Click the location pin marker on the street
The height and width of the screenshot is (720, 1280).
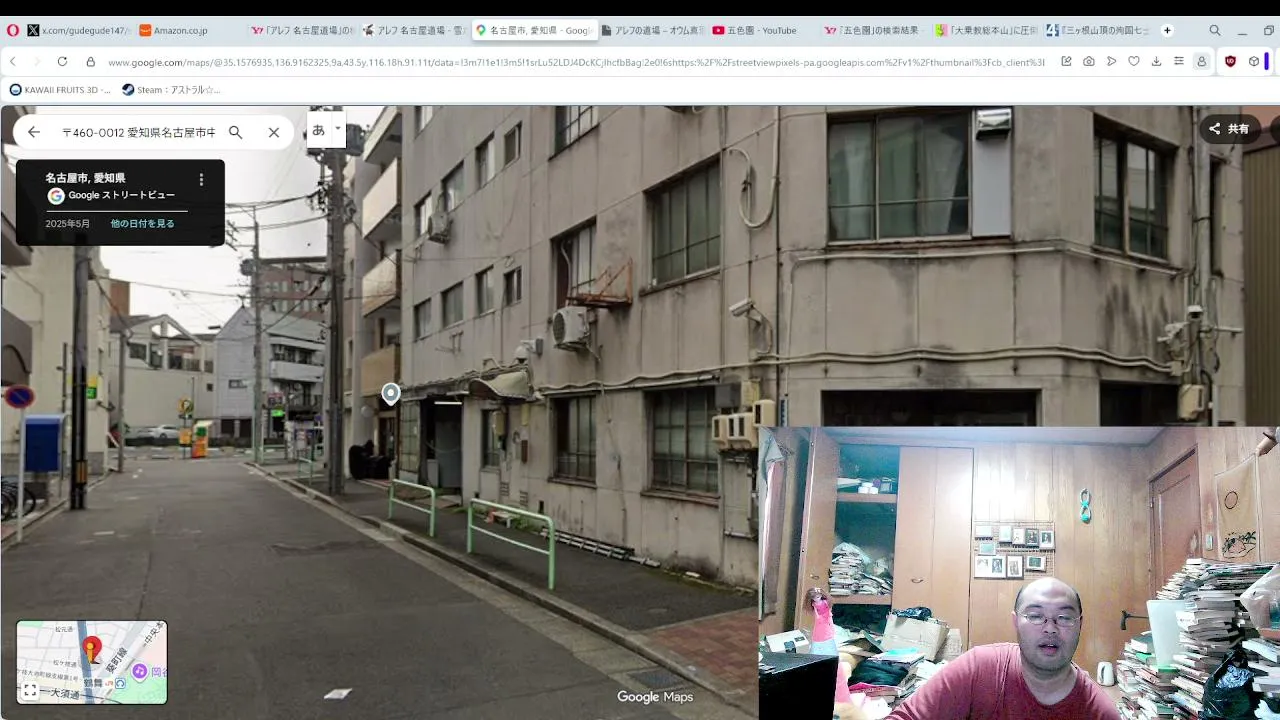[x=391, y=394]
